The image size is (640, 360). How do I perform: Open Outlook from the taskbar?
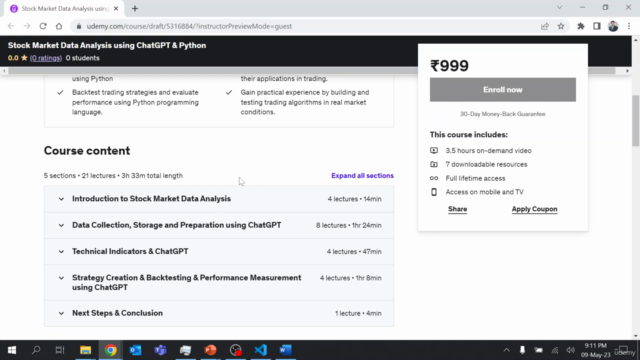click(136, 350)
